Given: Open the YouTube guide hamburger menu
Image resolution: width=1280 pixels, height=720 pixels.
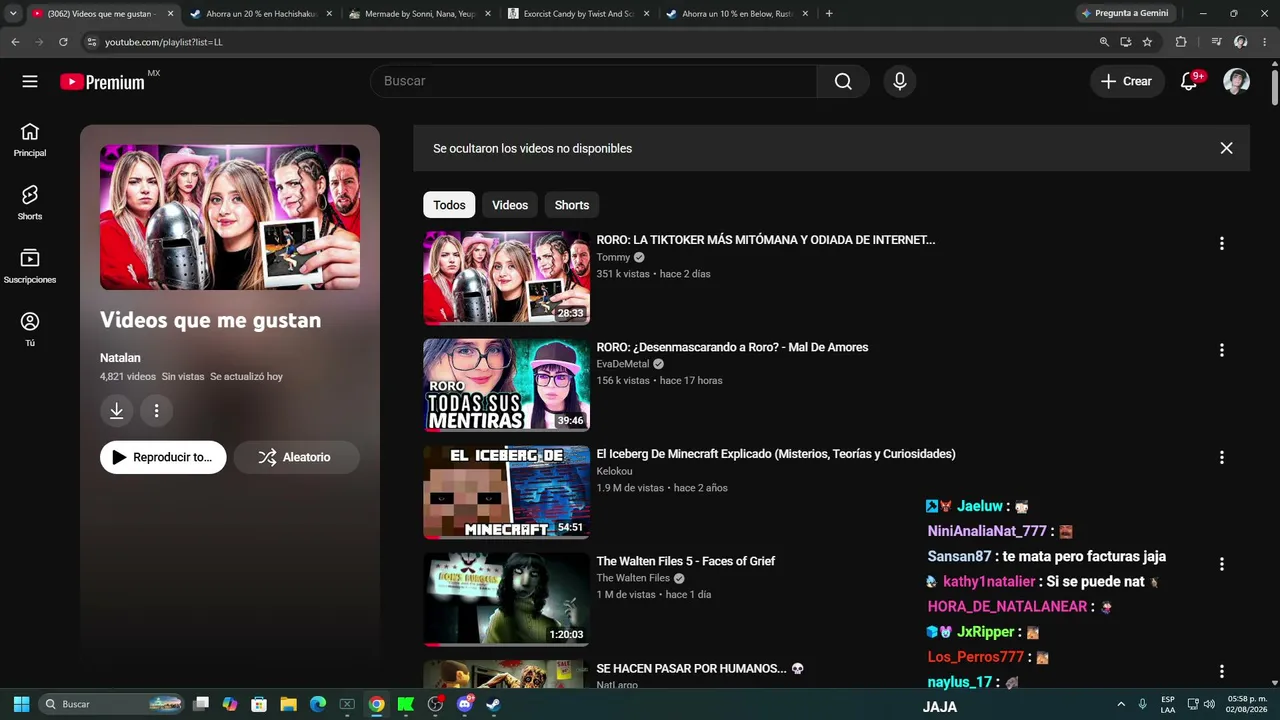Looking at the screenshot, I should tap(30, 81).
